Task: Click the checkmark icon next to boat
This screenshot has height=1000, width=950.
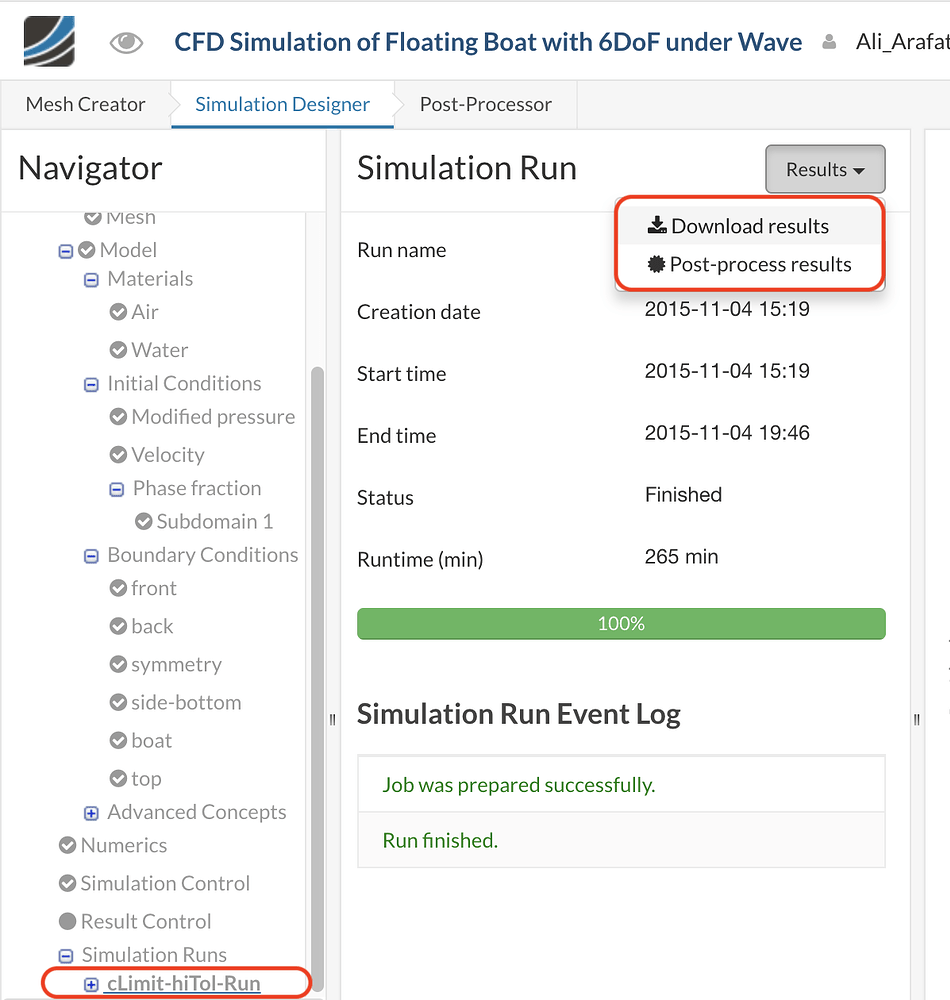Action: (118, 740)
